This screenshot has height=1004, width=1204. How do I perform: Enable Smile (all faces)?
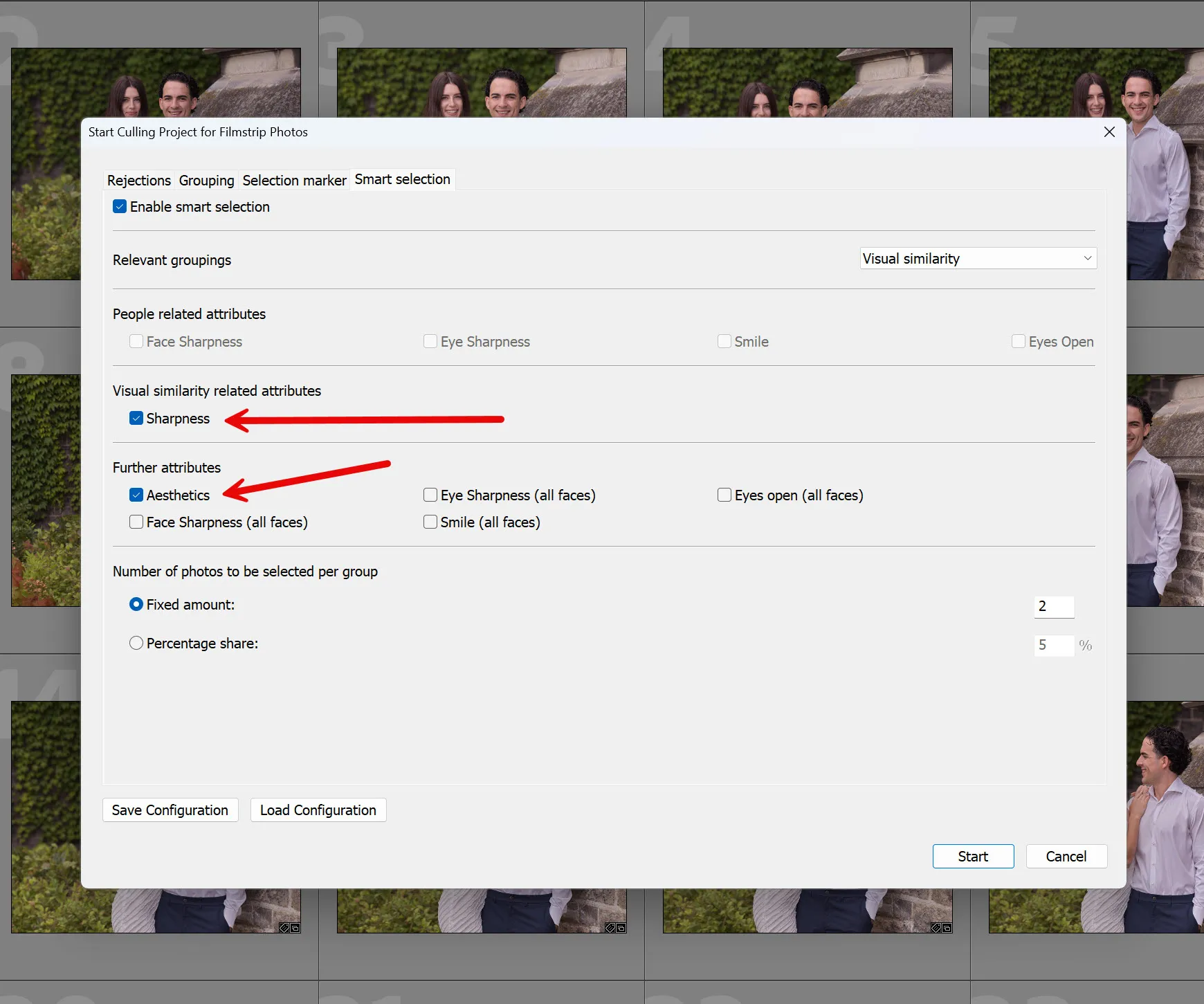(430, 522)
